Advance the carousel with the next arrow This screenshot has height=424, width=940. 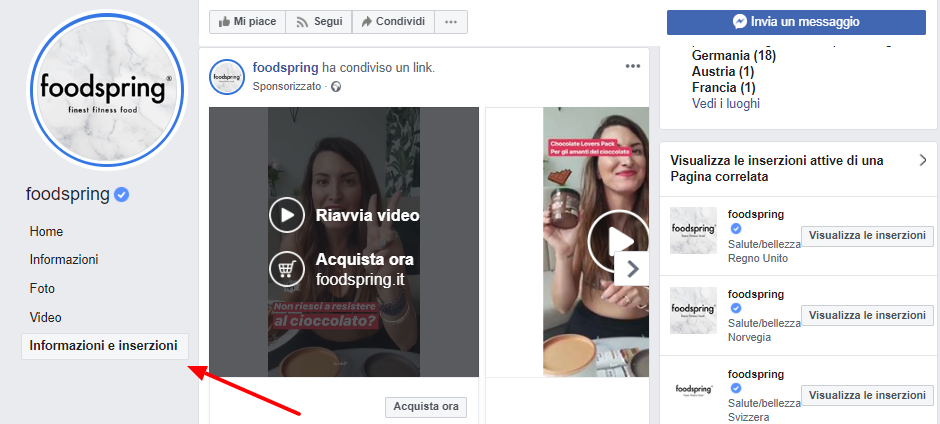click(631, 269)
